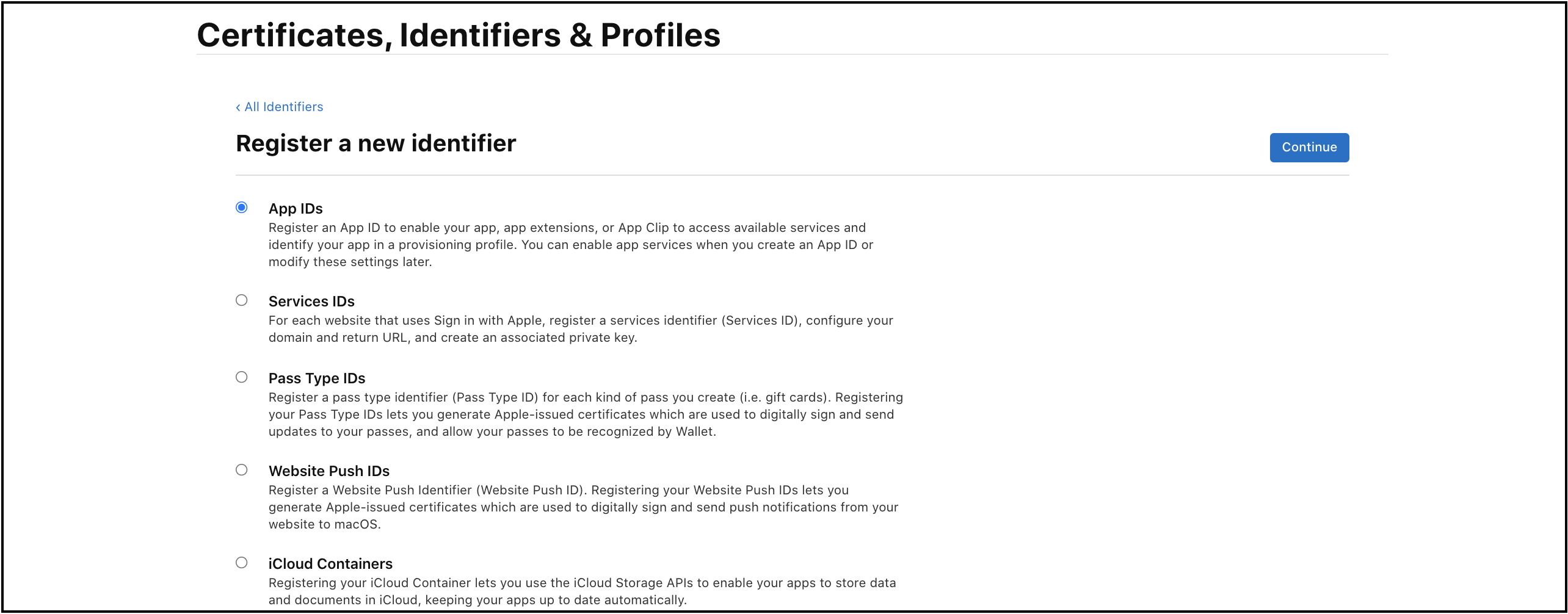The height and width of the screenshot is (614, 1568).
Task: Click the Pass Type IDs option title
Action: pos(317,378)
